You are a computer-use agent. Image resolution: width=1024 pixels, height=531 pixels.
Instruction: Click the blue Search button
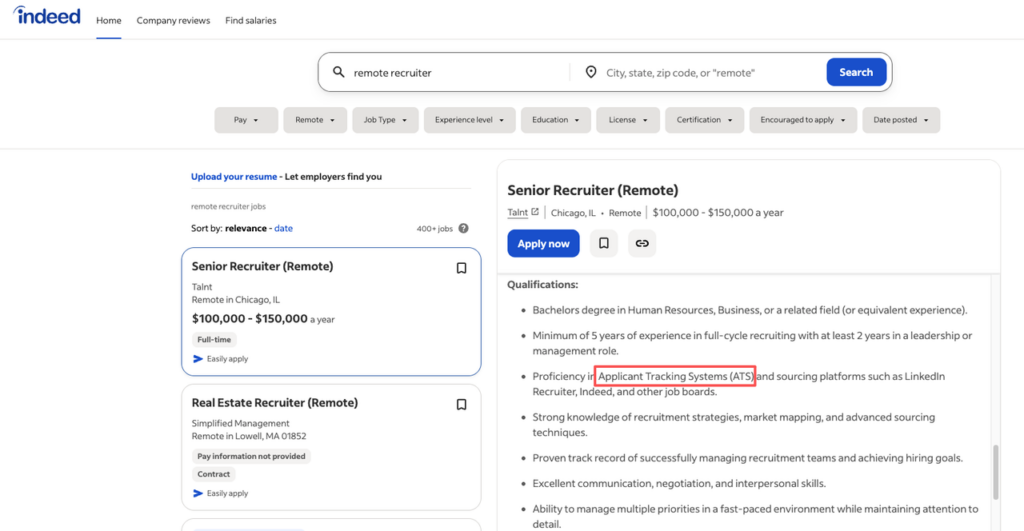point(856,72)
